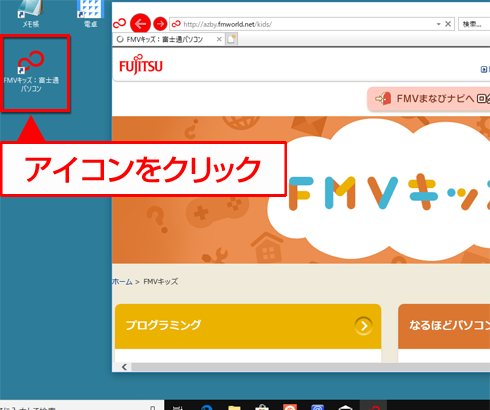Screen dimensions: 490x410
Task: Click the browser back arrow button
Action: pos(140,24)
